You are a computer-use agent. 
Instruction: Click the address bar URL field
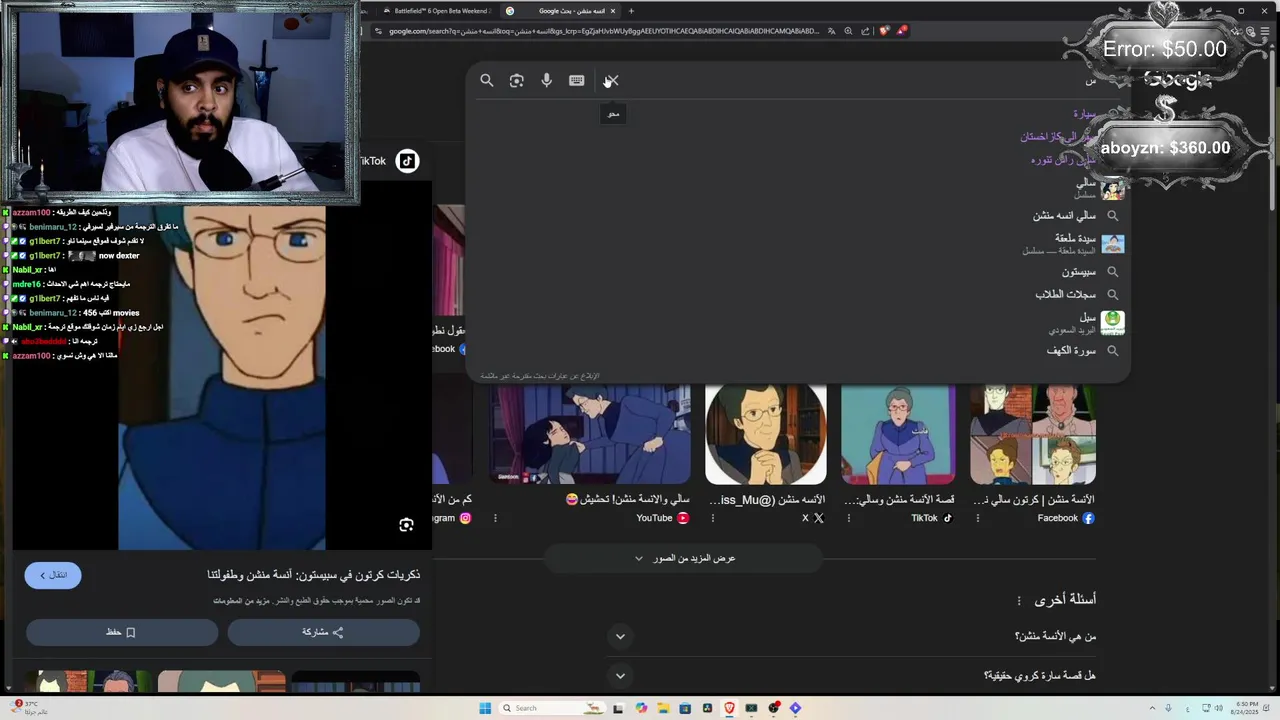[x=605, y=31]
